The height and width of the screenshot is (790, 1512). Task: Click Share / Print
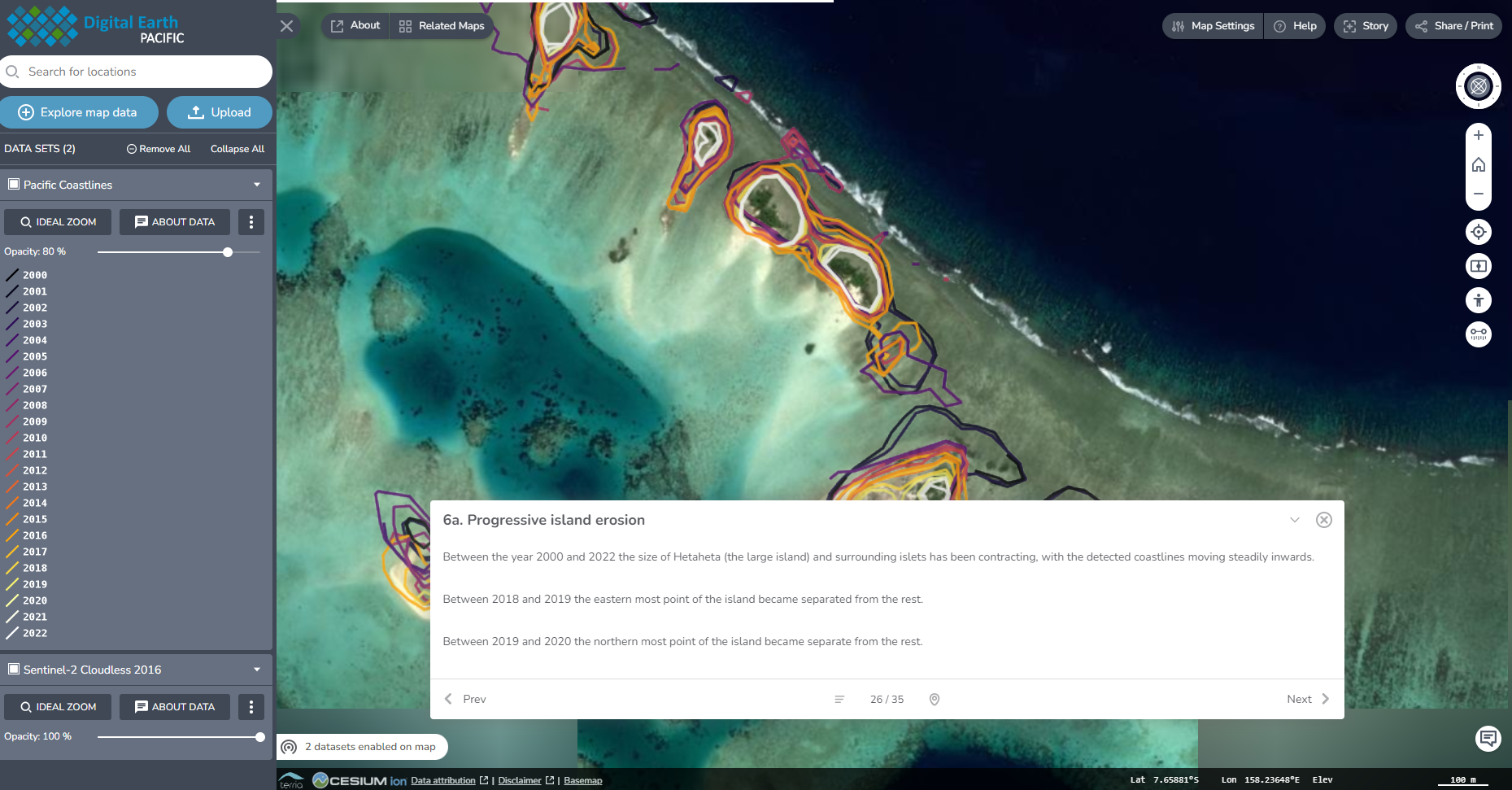point(1453,26)
